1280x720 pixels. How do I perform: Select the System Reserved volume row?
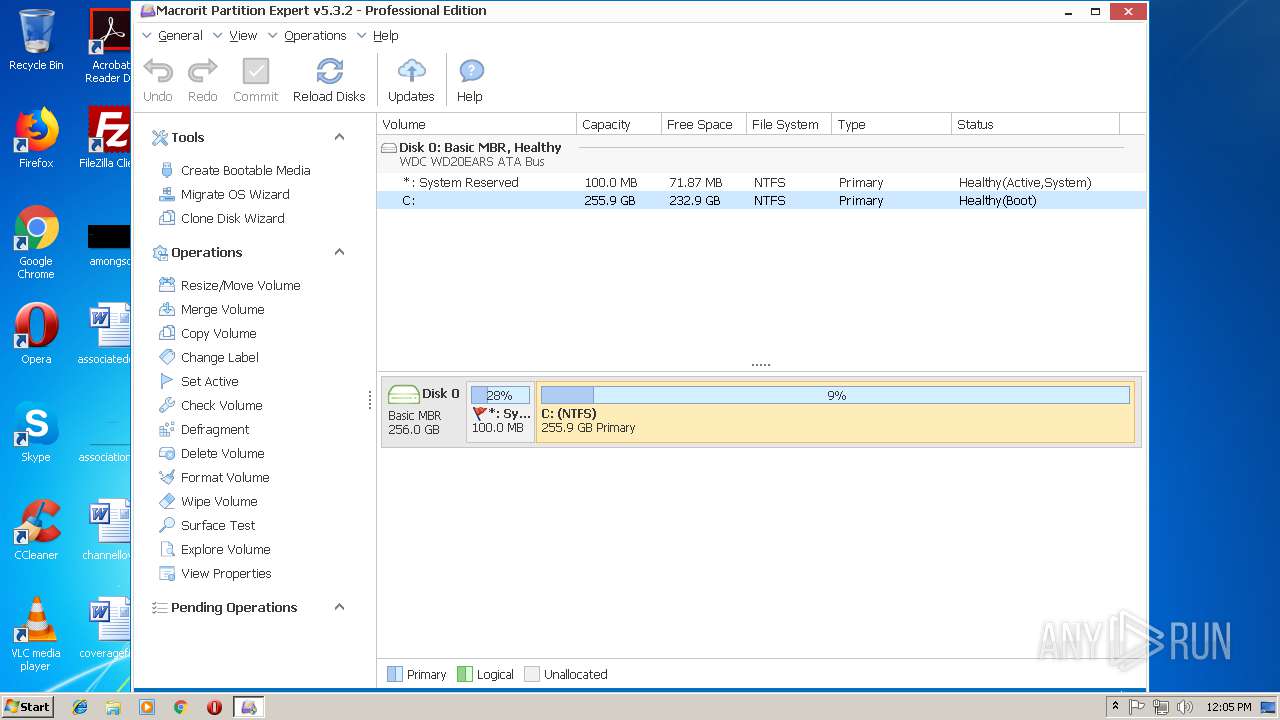[761, 182]
